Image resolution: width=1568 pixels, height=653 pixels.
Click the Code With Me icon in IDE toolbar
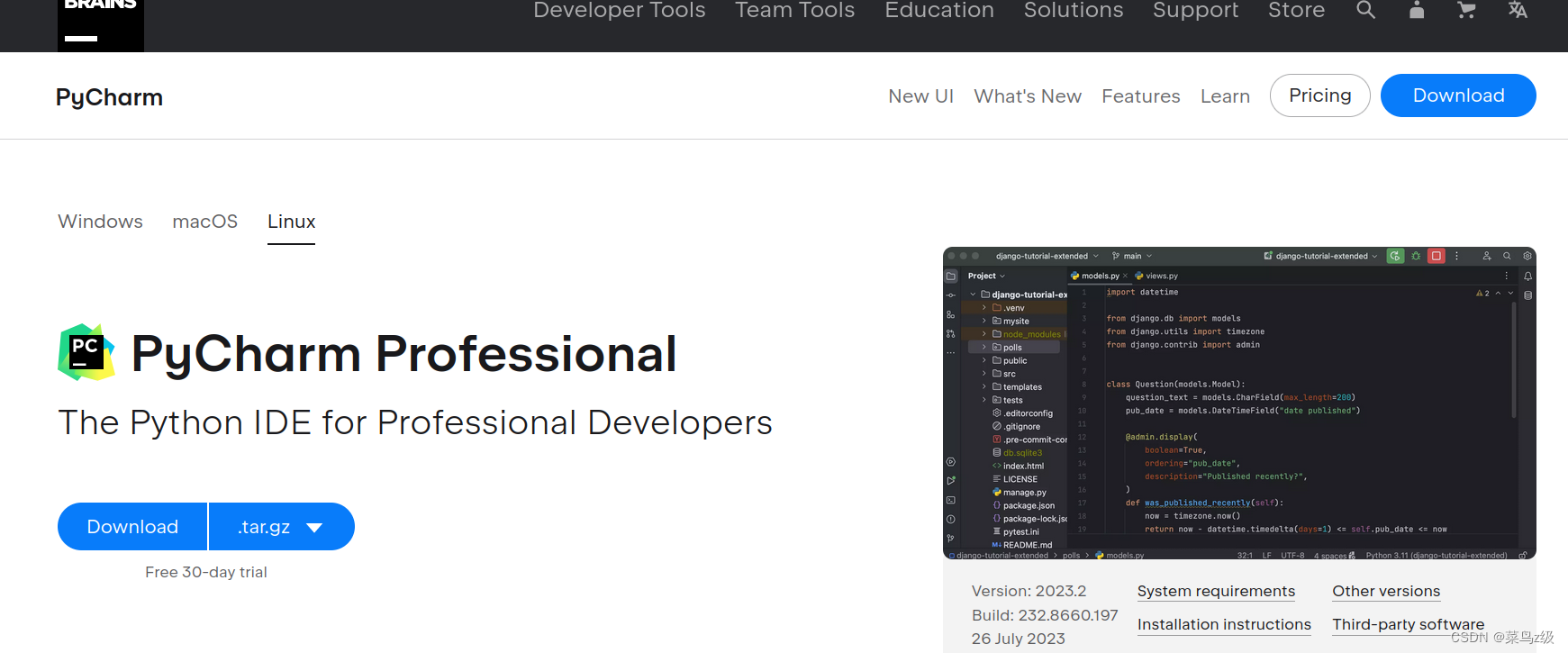tap(1487, 256)
